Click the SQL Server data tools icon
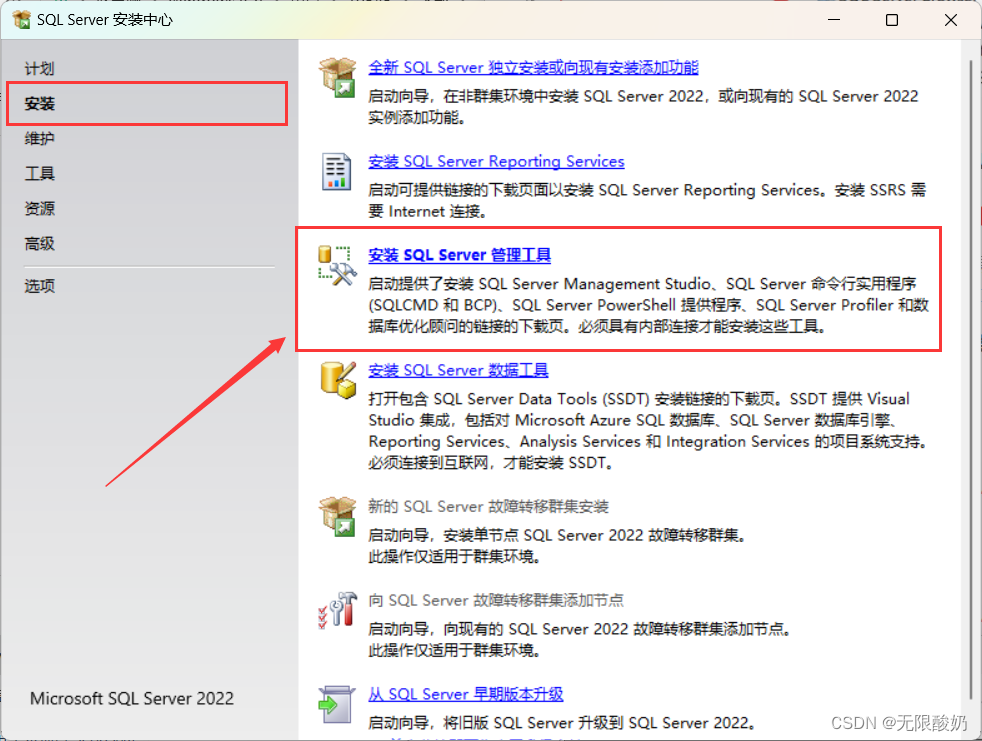This screenshot has height=741, width=982. point(337,379)
